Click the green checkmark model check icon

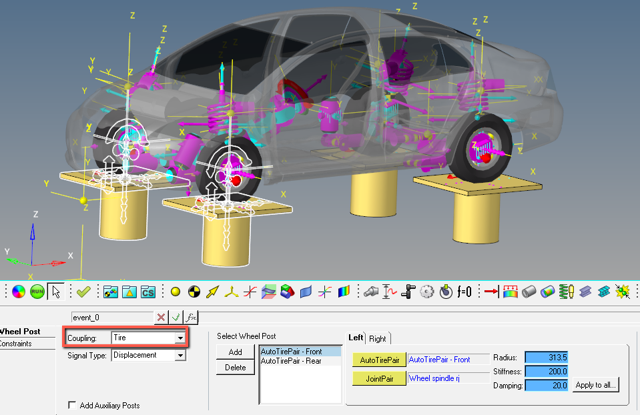pos(83,292)
